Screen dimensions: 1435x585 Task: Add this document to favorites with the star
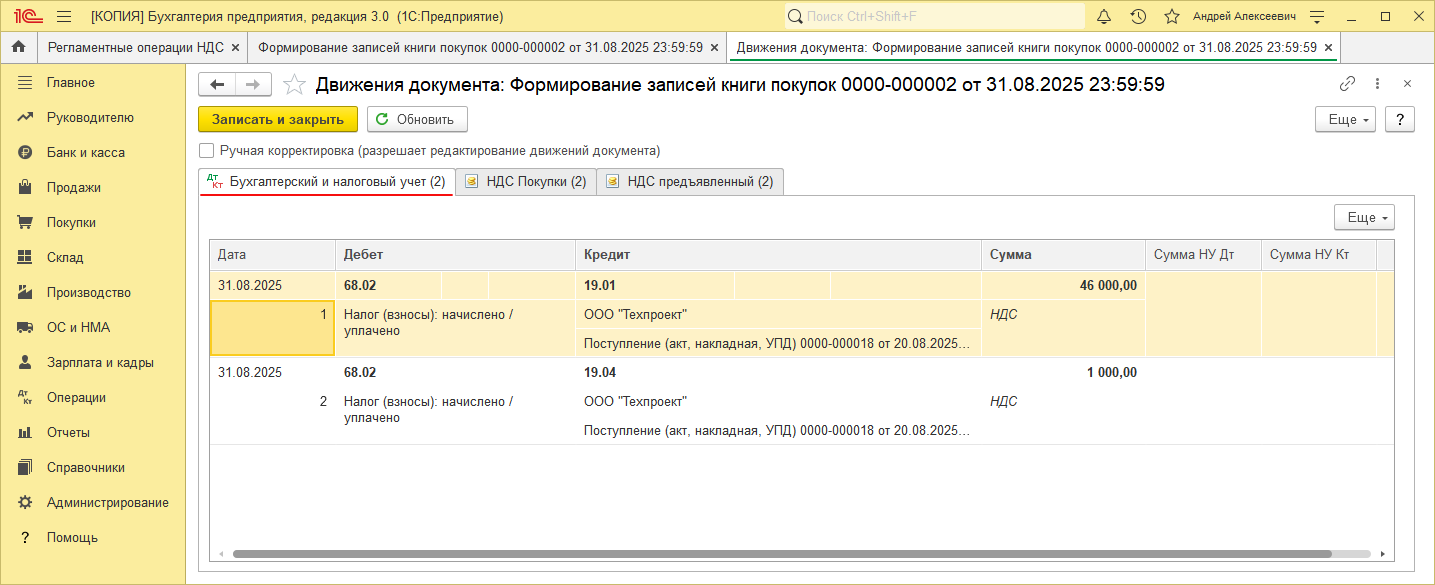tap(294, 85)
